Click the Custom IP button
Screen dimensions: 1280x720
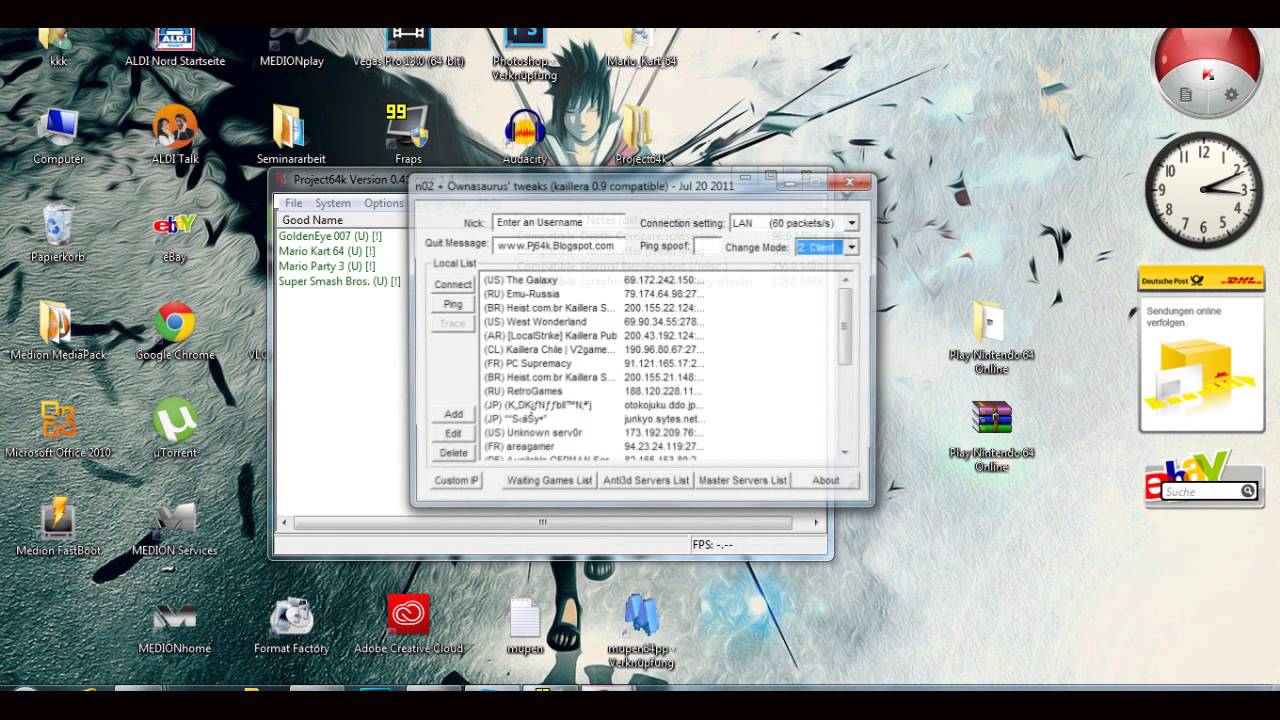pyautogui.click(x=456, y=480)
